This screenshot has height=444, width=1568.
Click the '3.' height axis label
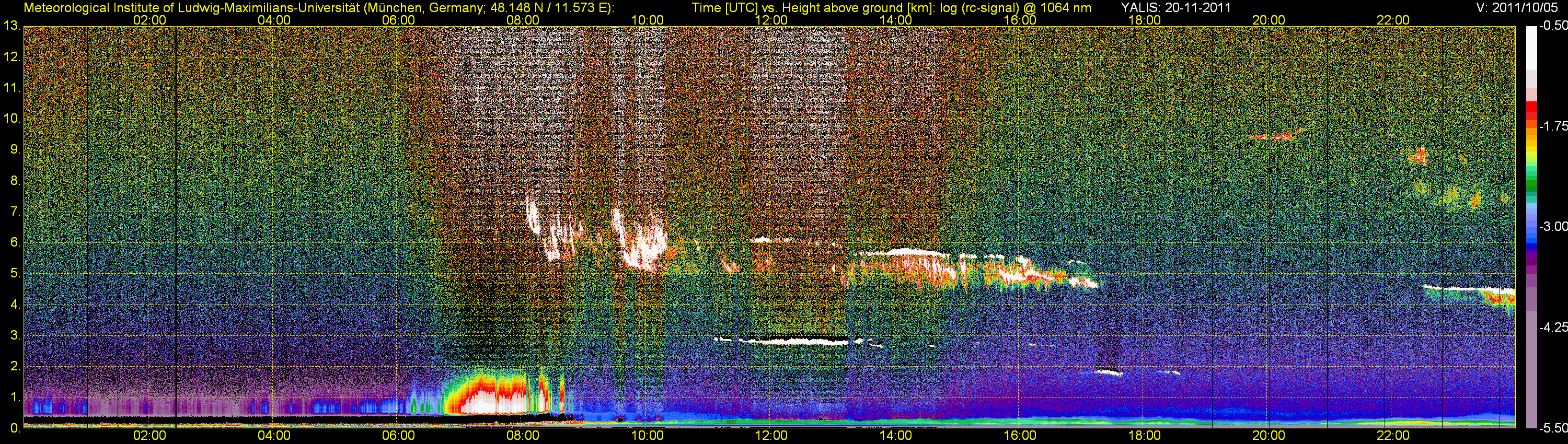pos(15,336)
